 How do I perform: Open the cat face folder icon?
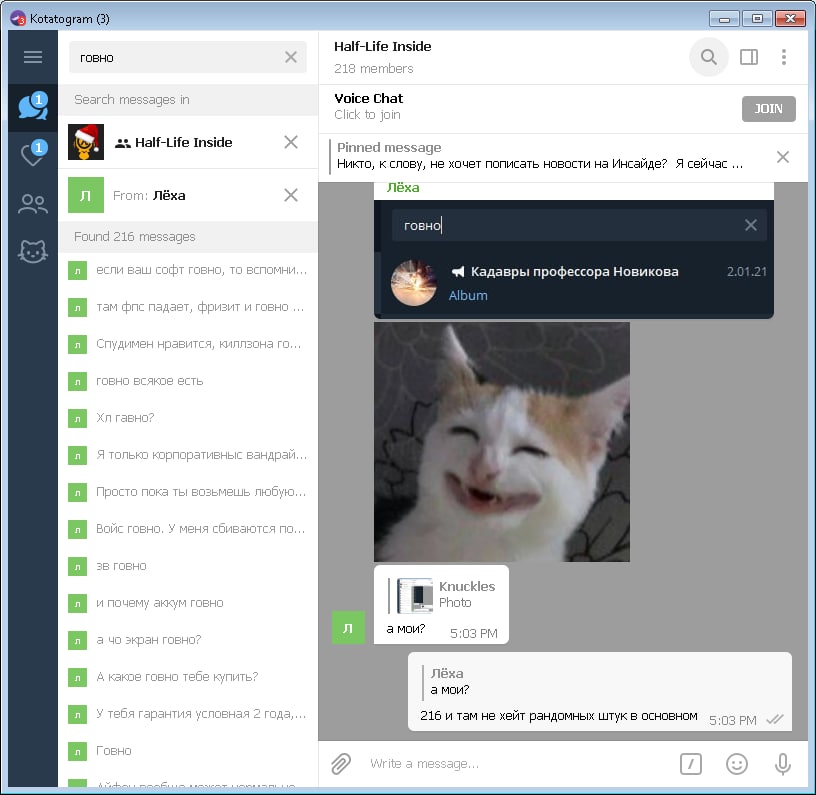(33, 252)
